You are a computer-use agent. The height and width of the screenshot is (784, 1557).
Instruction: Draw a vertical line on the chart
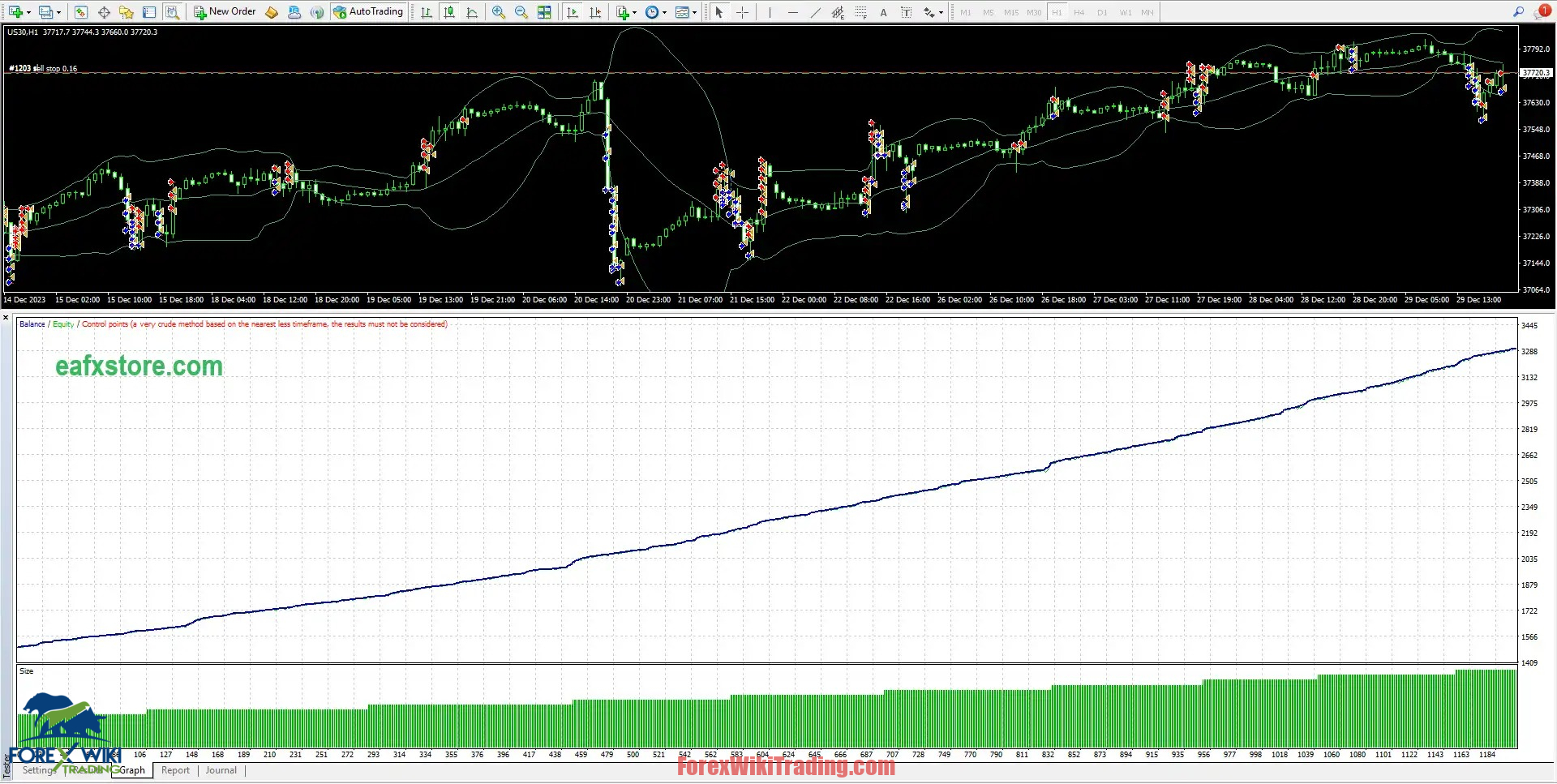tap(770, 12)
